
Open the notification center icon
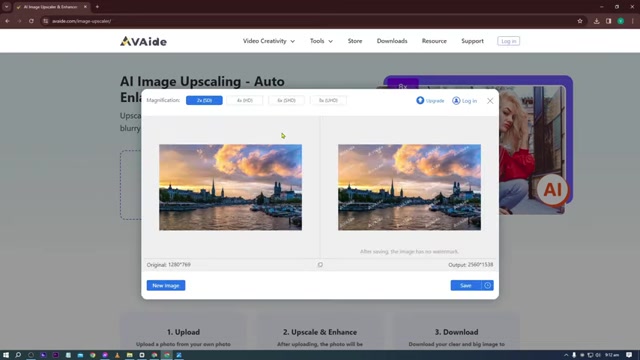pyautogui.click(x=629, y=355)
